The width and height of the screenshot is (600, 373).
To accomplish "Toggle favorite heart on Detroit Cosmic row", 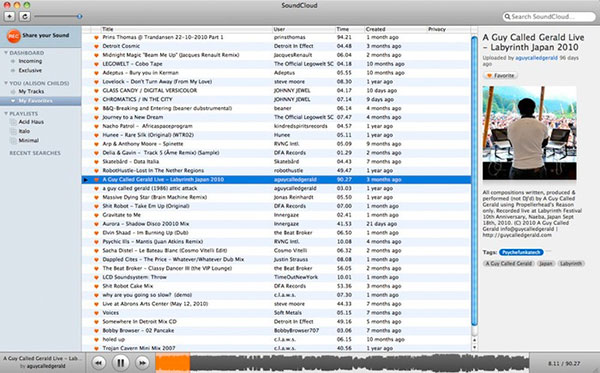I will 96,46.
